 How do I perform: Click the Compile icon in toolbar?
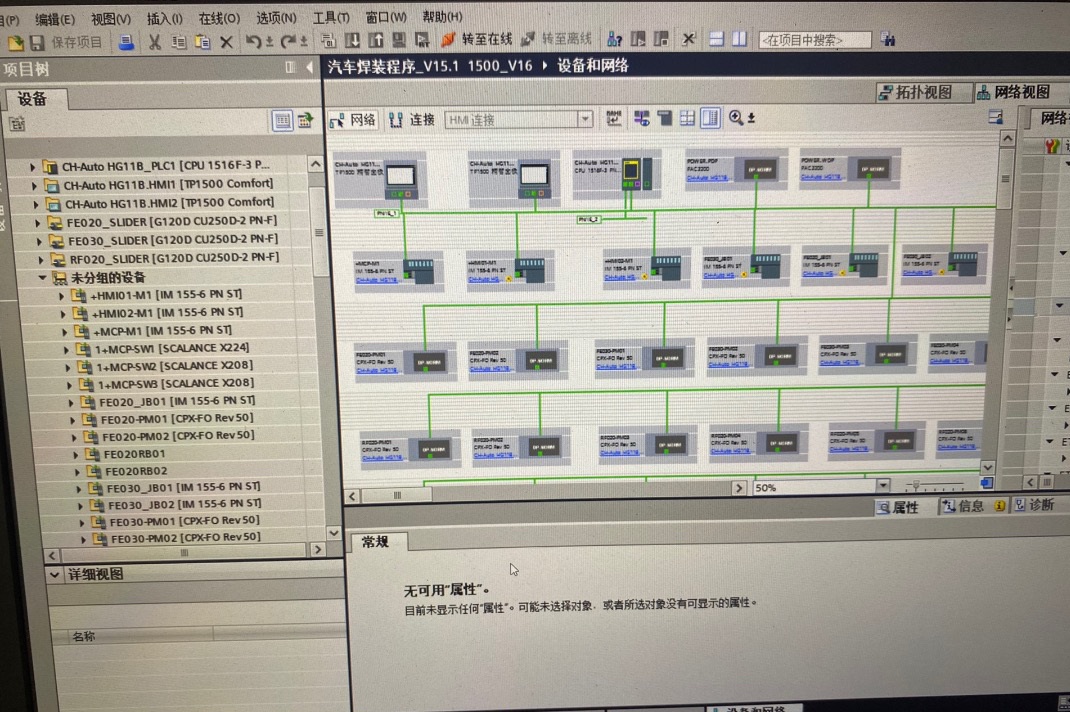pyautogui.click(x=328, y=41)
